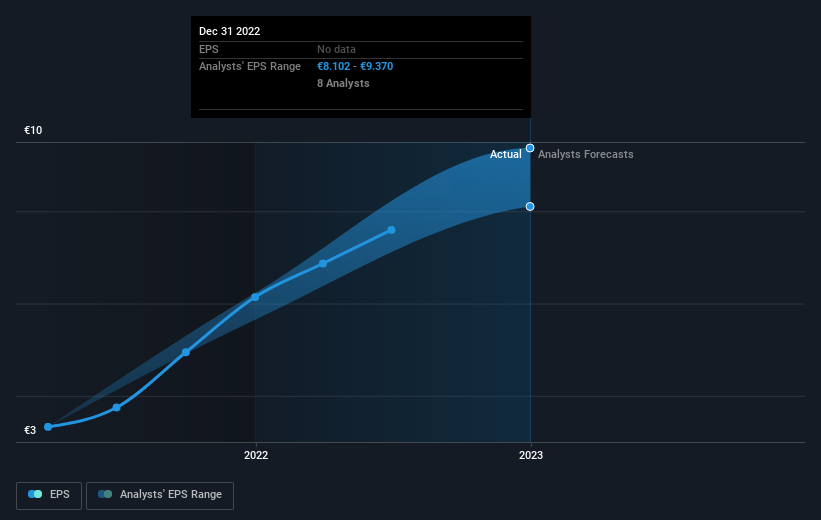Image resolution: width=821 pixels, height=520 pixels.
Task: Click 'Analysts' EPS Range' tooltip row label
Action: [250, 66]
